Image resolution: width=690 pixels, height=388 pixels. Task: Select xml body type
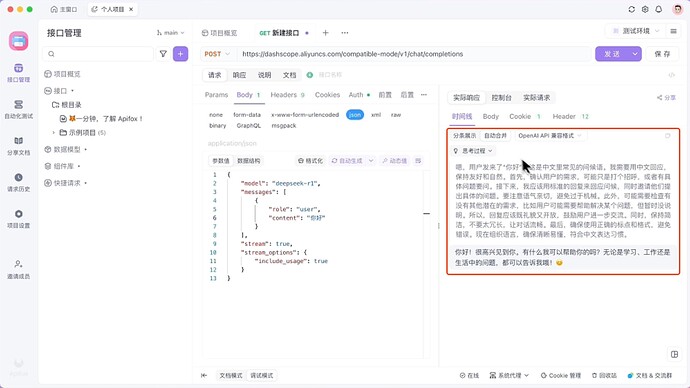click(x=376, y=114)
